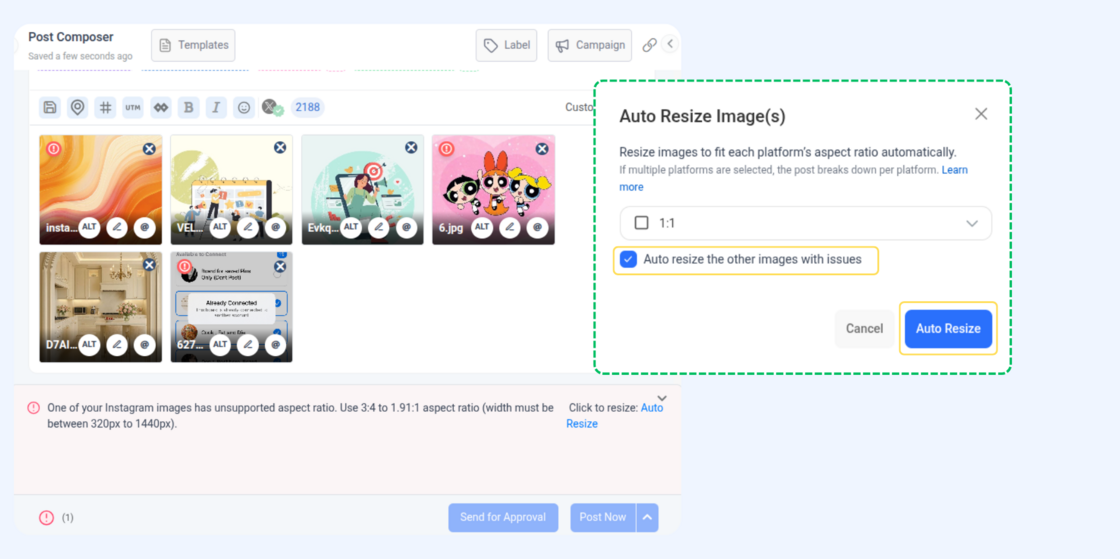
Task: Remove the orange wave image thumbnail
Action: pos(149,148)
